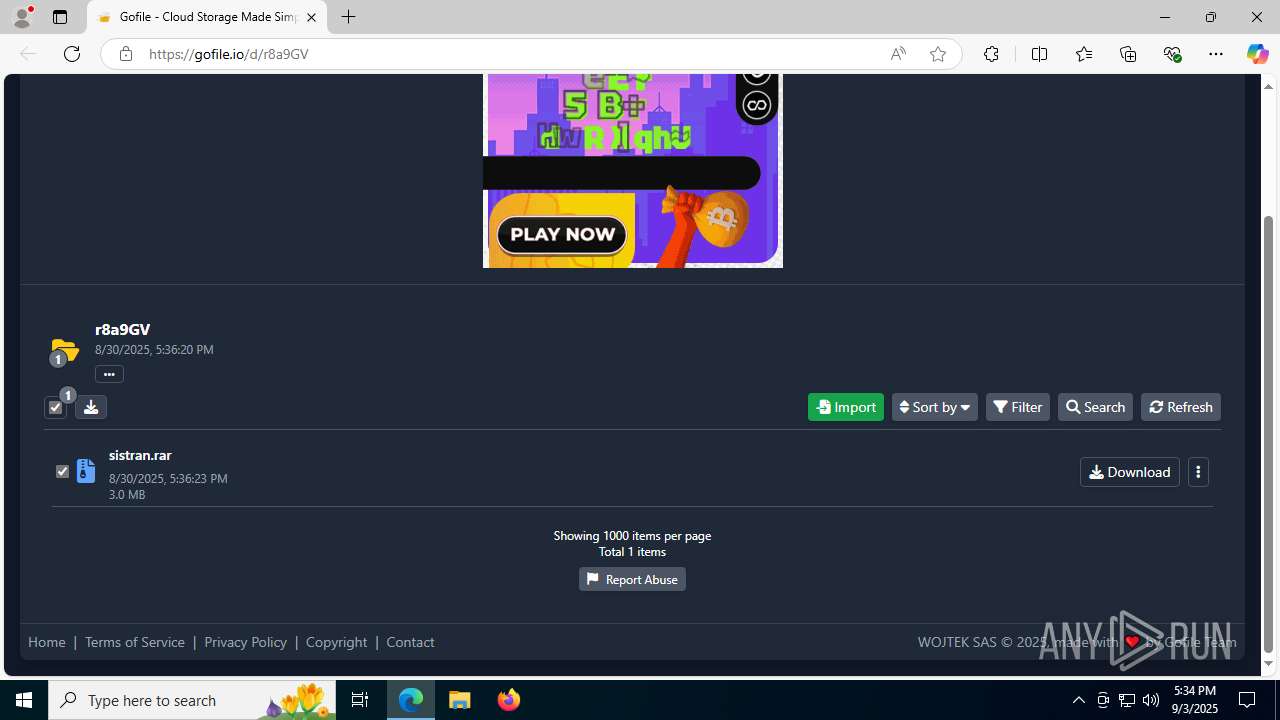
Task: Click the Search files button
Action: tap(1095, 407)
